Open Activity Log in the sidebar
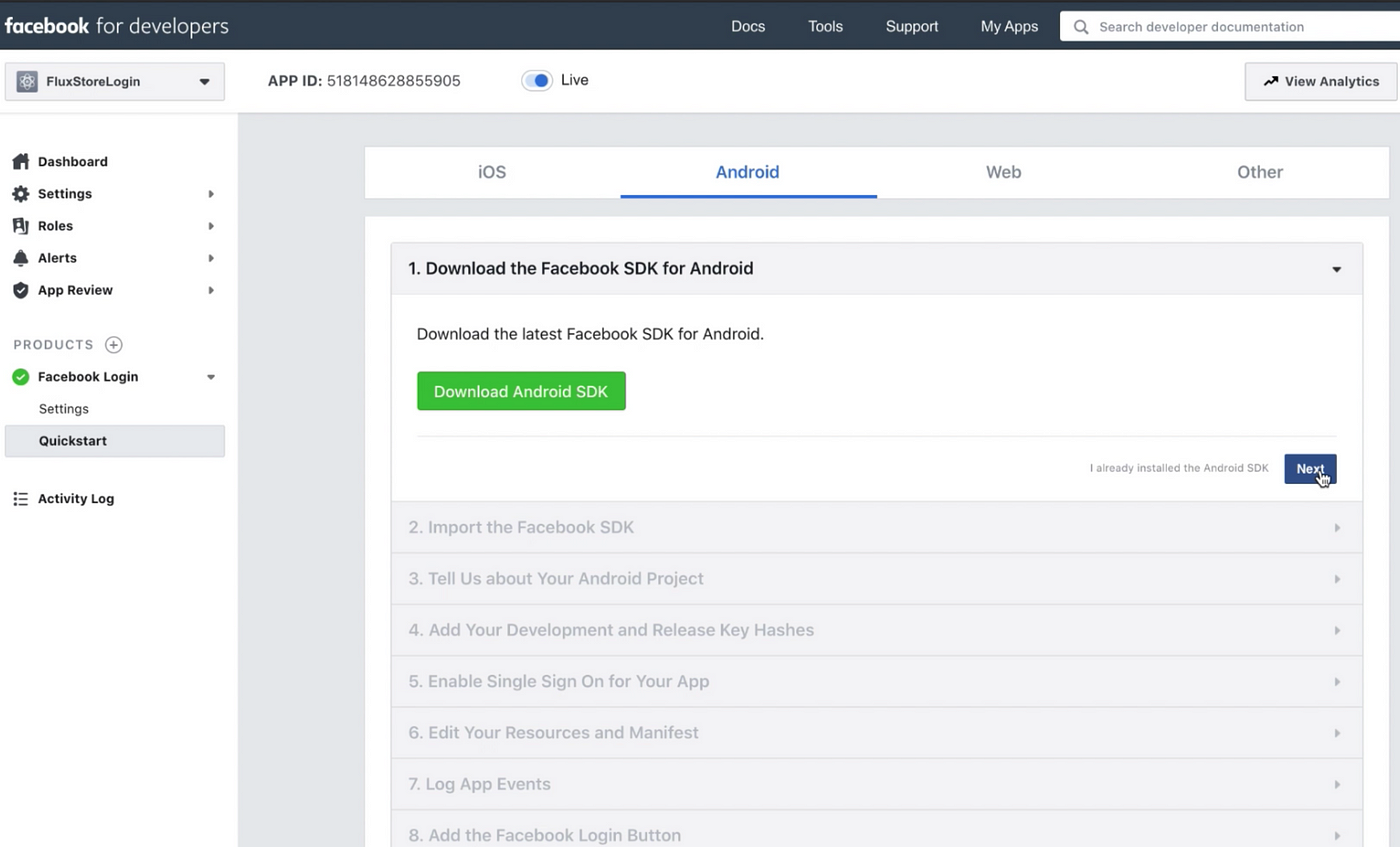Image resolution: width=1400 pixels, height=847 pixels. click(76, 498)
